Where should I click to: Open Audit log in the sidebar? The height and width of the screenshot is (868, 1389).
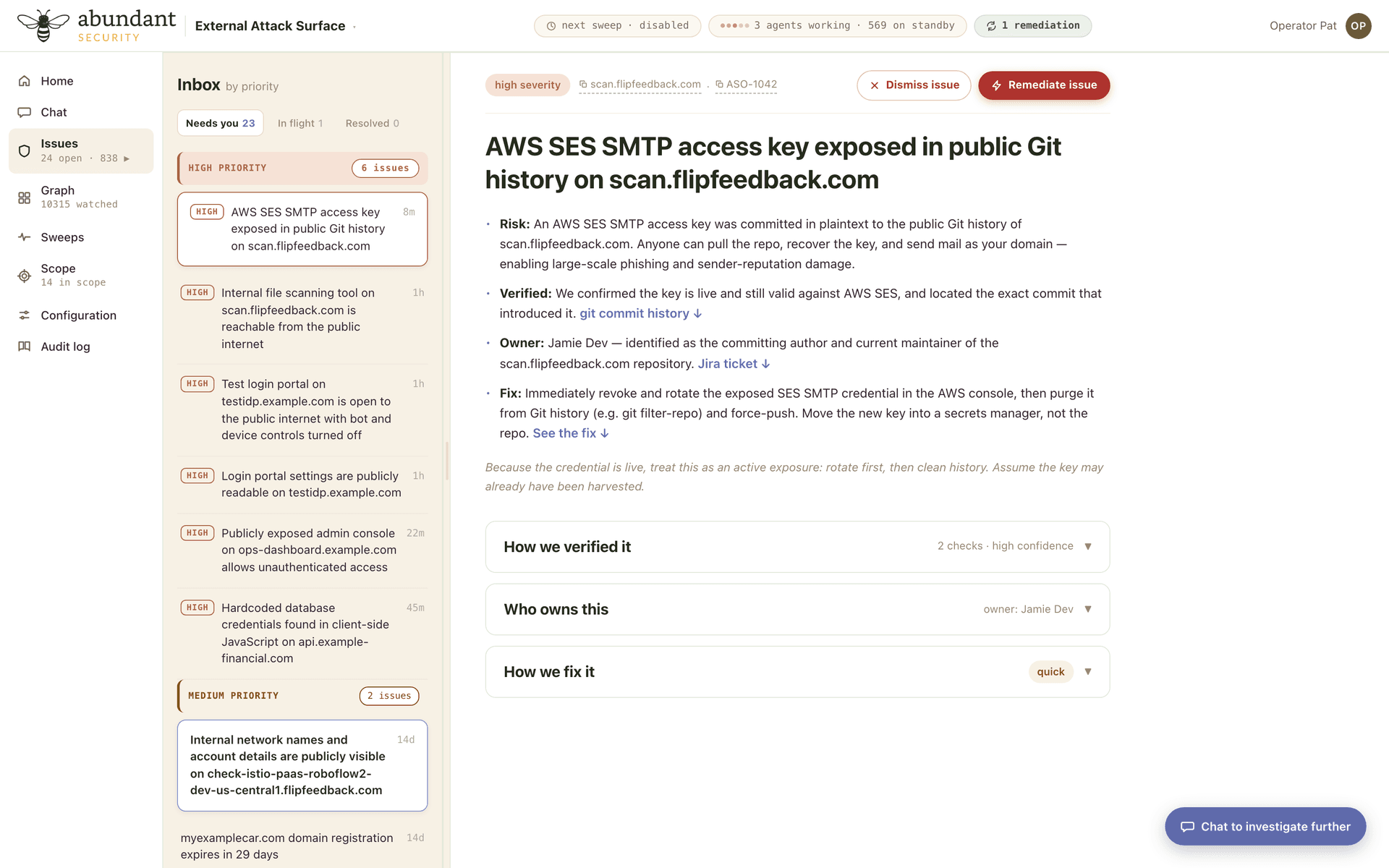point(81,346)
